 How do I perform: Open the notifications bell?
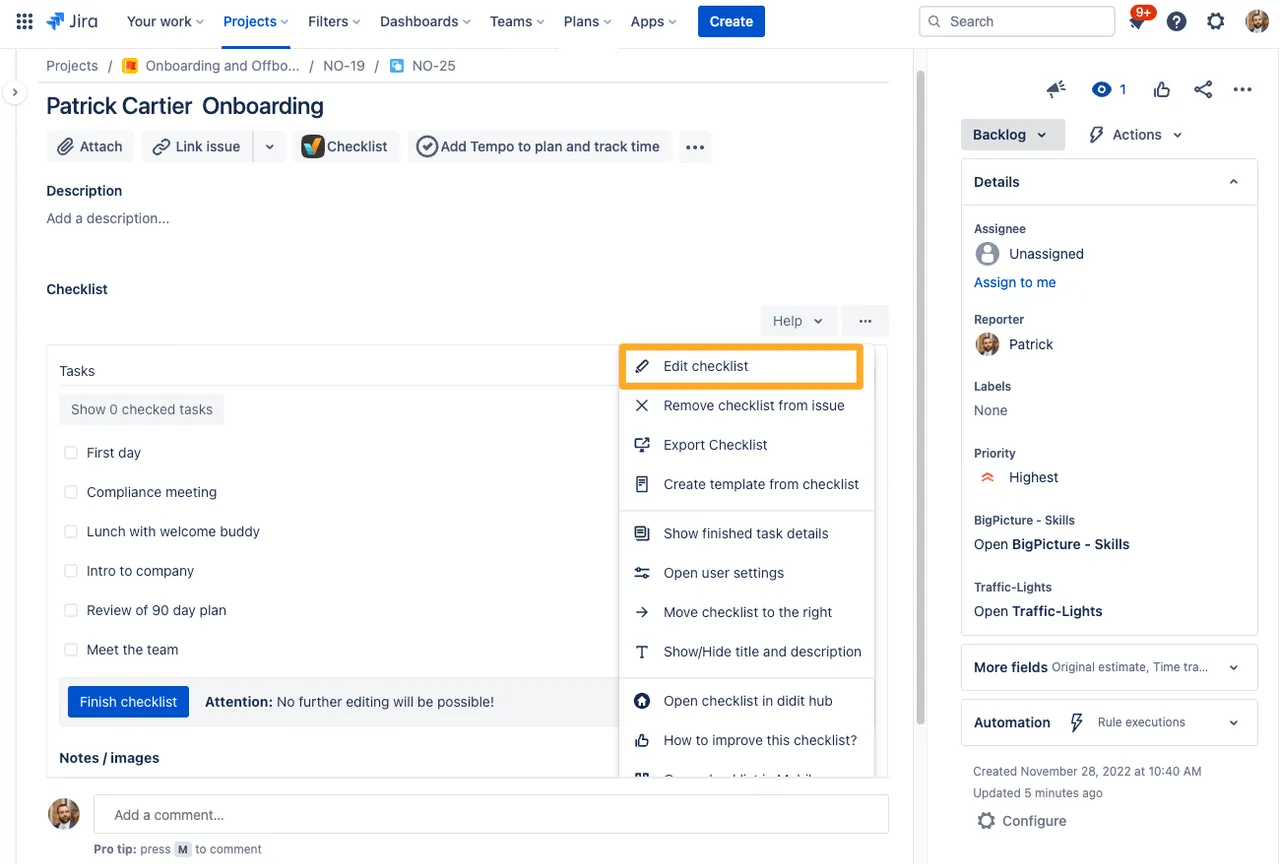click(1137, 21)
